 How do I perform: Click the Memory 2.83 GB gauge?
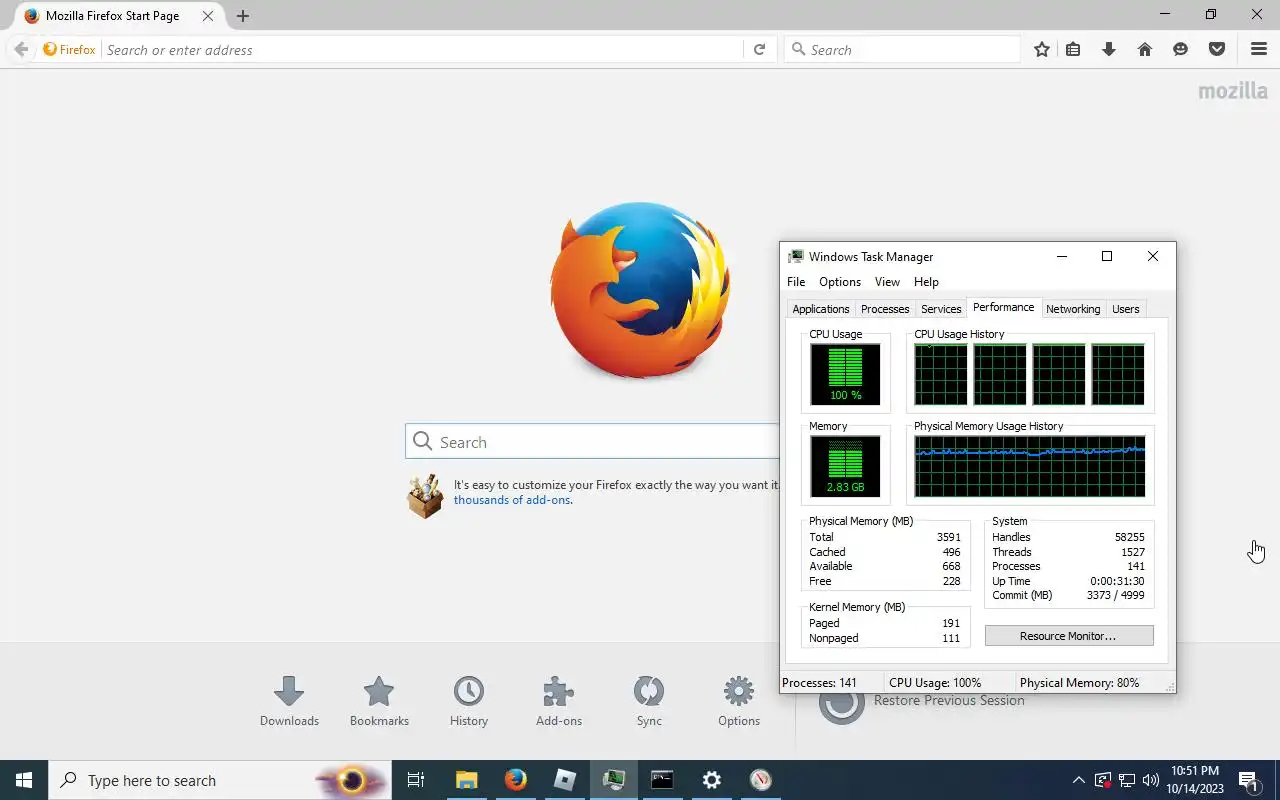click(x=845, y=466)
